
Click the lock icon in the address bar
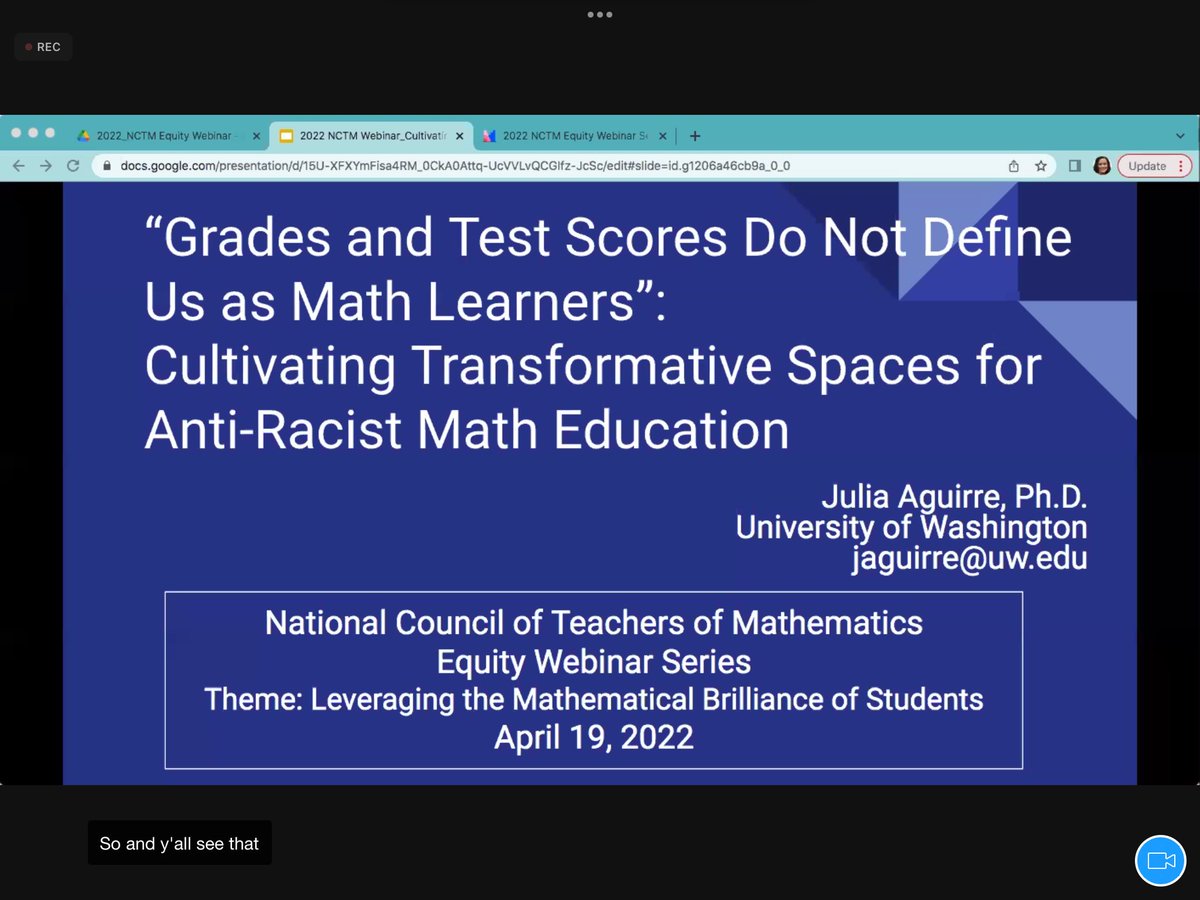(x=107, y=166)
